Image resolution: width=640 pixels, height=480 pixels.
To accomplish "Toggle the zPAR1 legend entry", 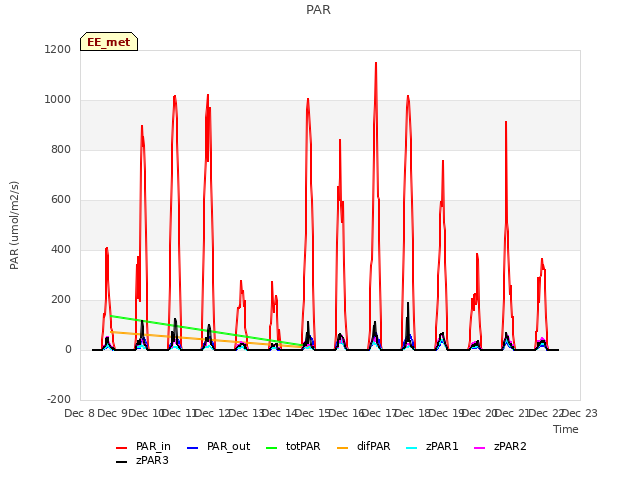I will [432, 447].
